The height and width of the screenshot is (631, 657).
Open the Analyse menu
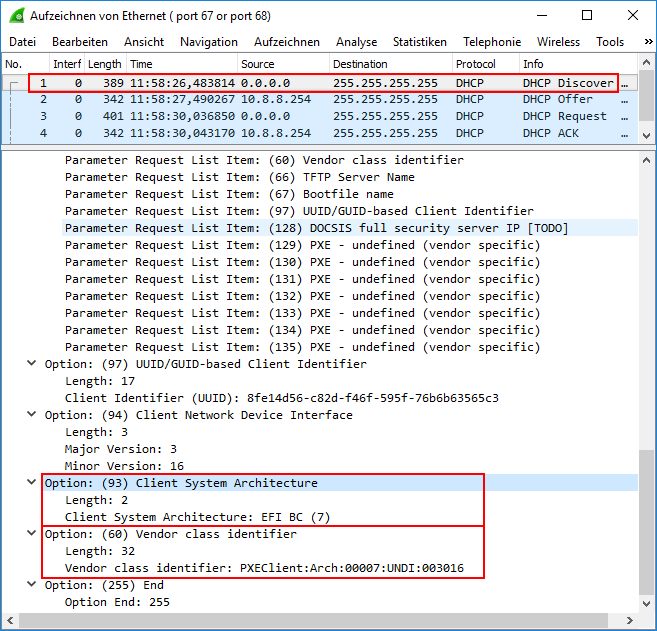coord(356,42)
